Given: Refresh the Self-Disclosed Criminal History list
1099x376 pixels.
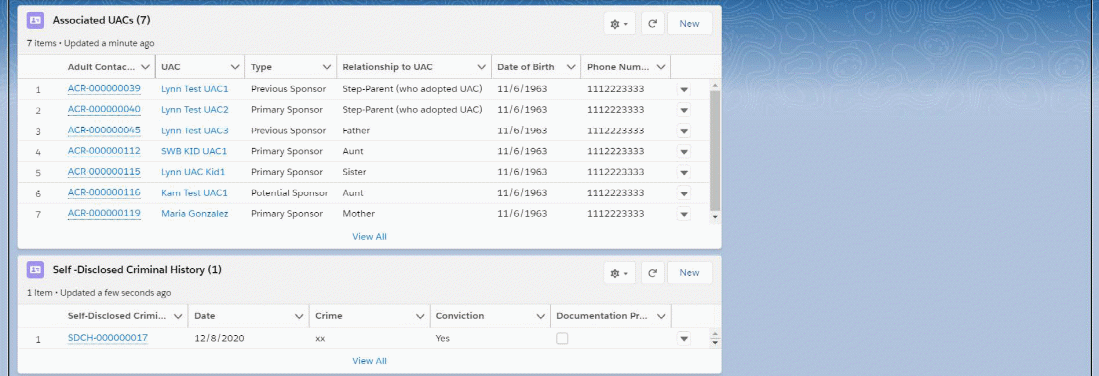Looking at the screenshot, I should click(x=653, y=273).
